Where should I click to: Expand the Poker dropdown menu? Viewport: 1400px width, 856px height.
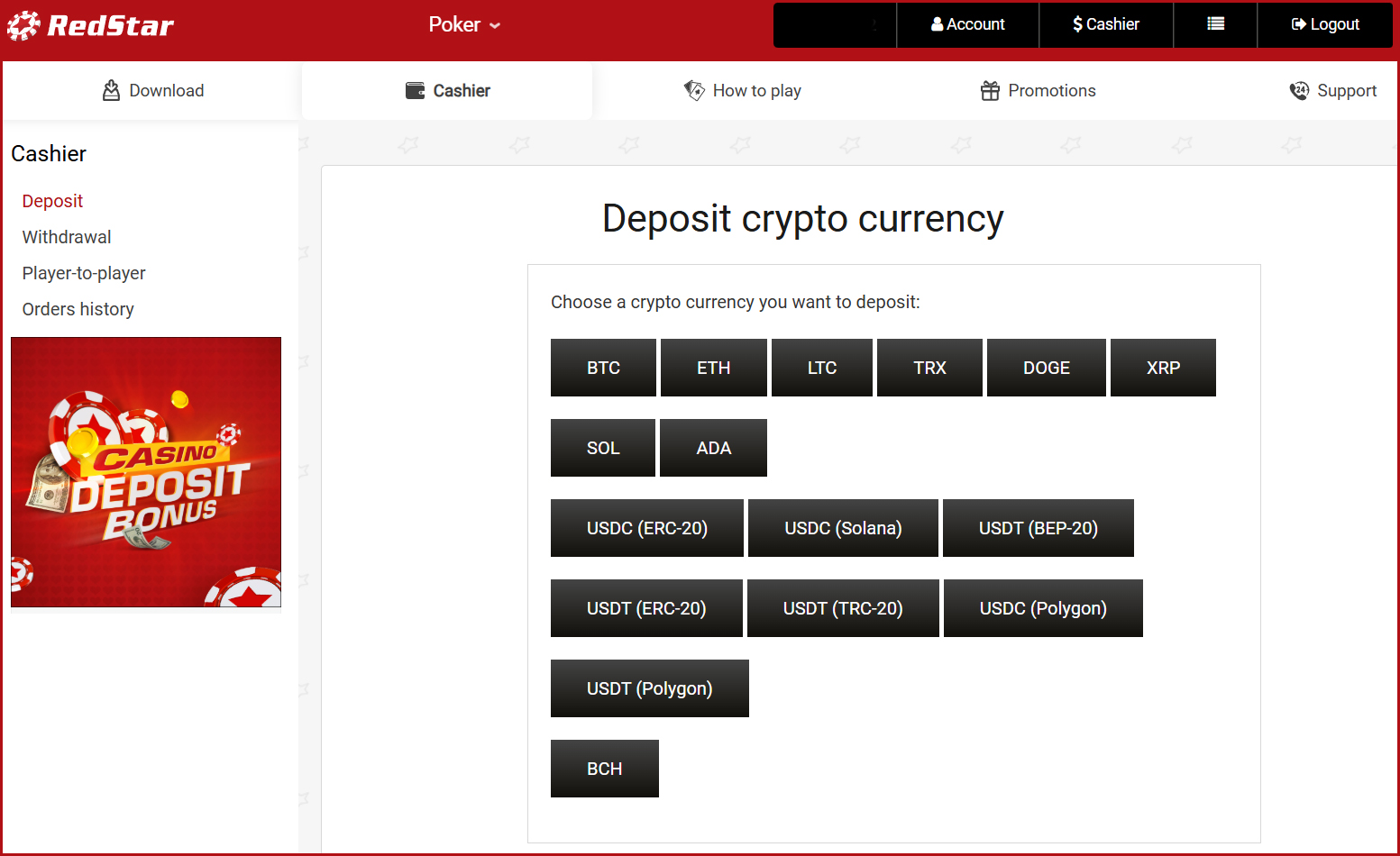point(464,25)
